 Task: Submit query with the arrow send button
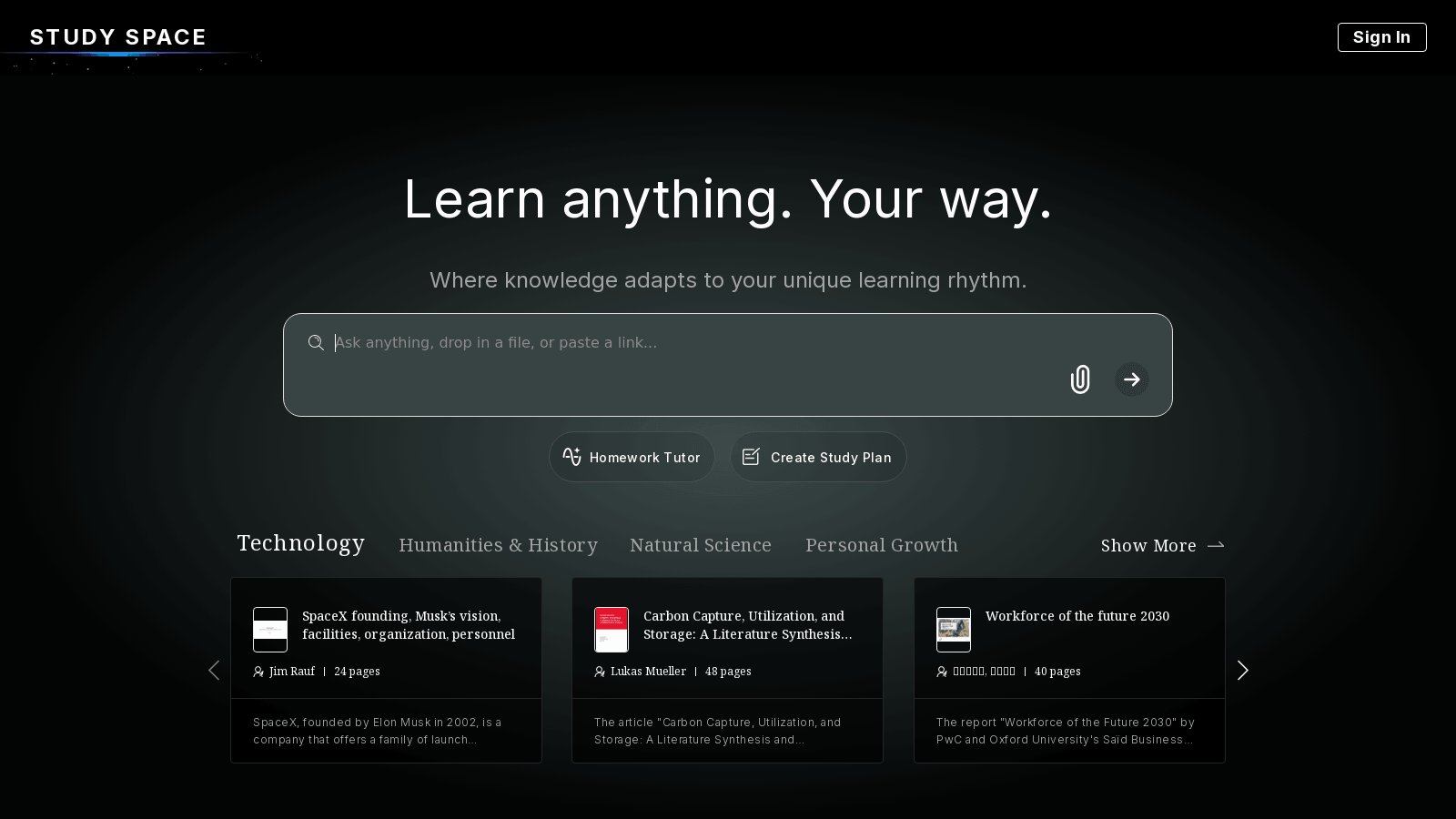point(1132,379)
